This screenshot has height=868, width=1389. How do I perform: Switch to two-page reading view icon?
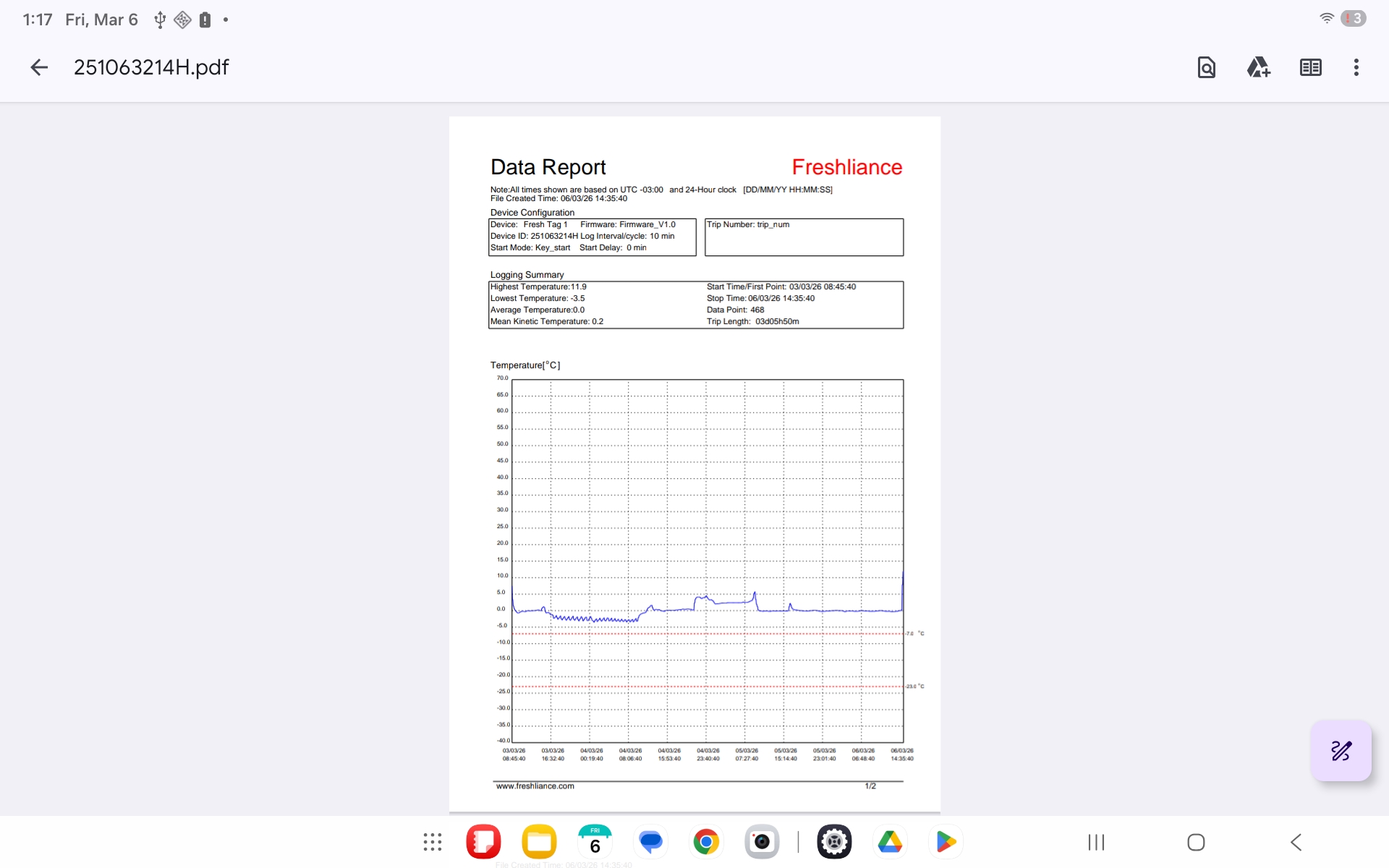pos(1310,67)
